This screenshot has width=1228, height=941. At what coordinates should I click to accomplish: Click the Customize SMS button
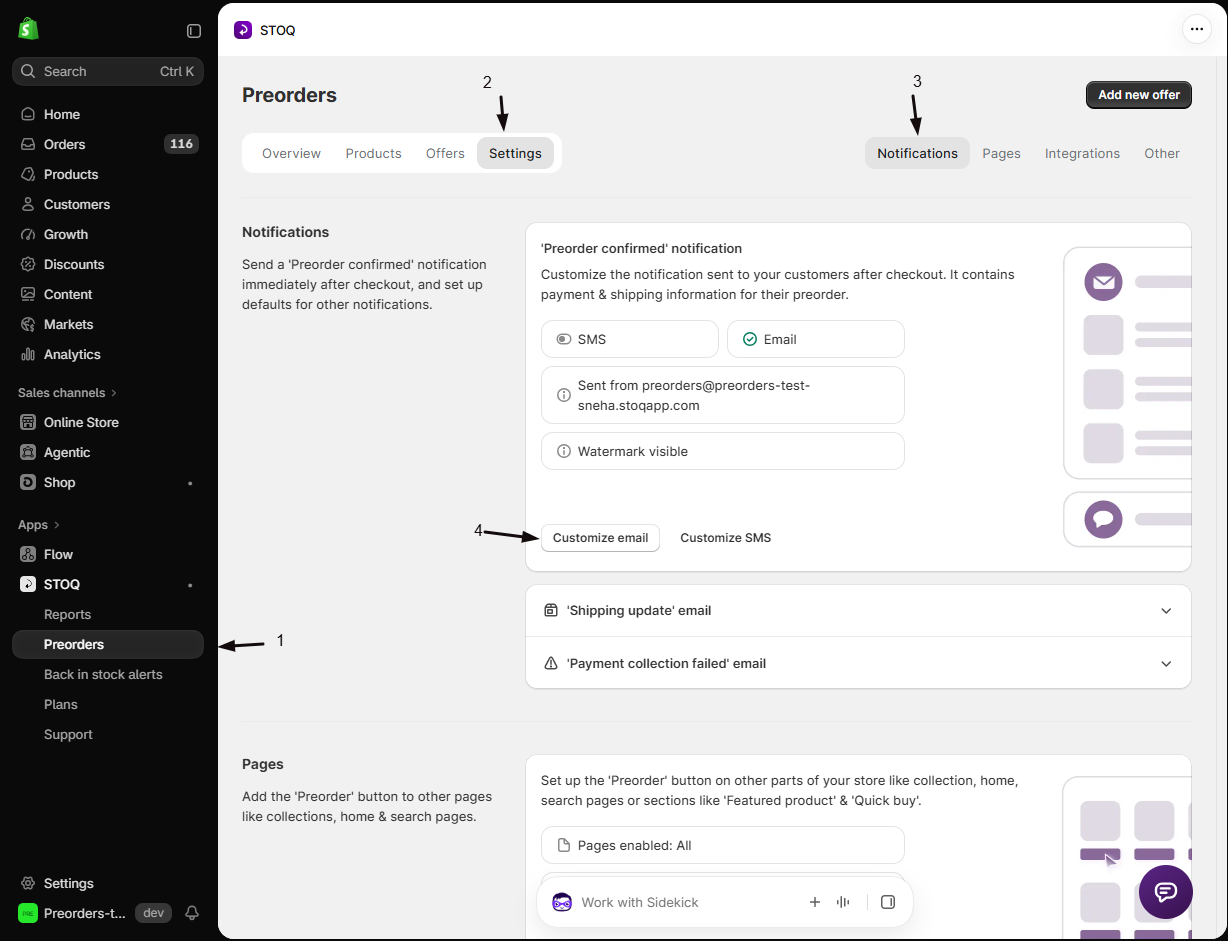pyautogui.click(x=725, y=538)
